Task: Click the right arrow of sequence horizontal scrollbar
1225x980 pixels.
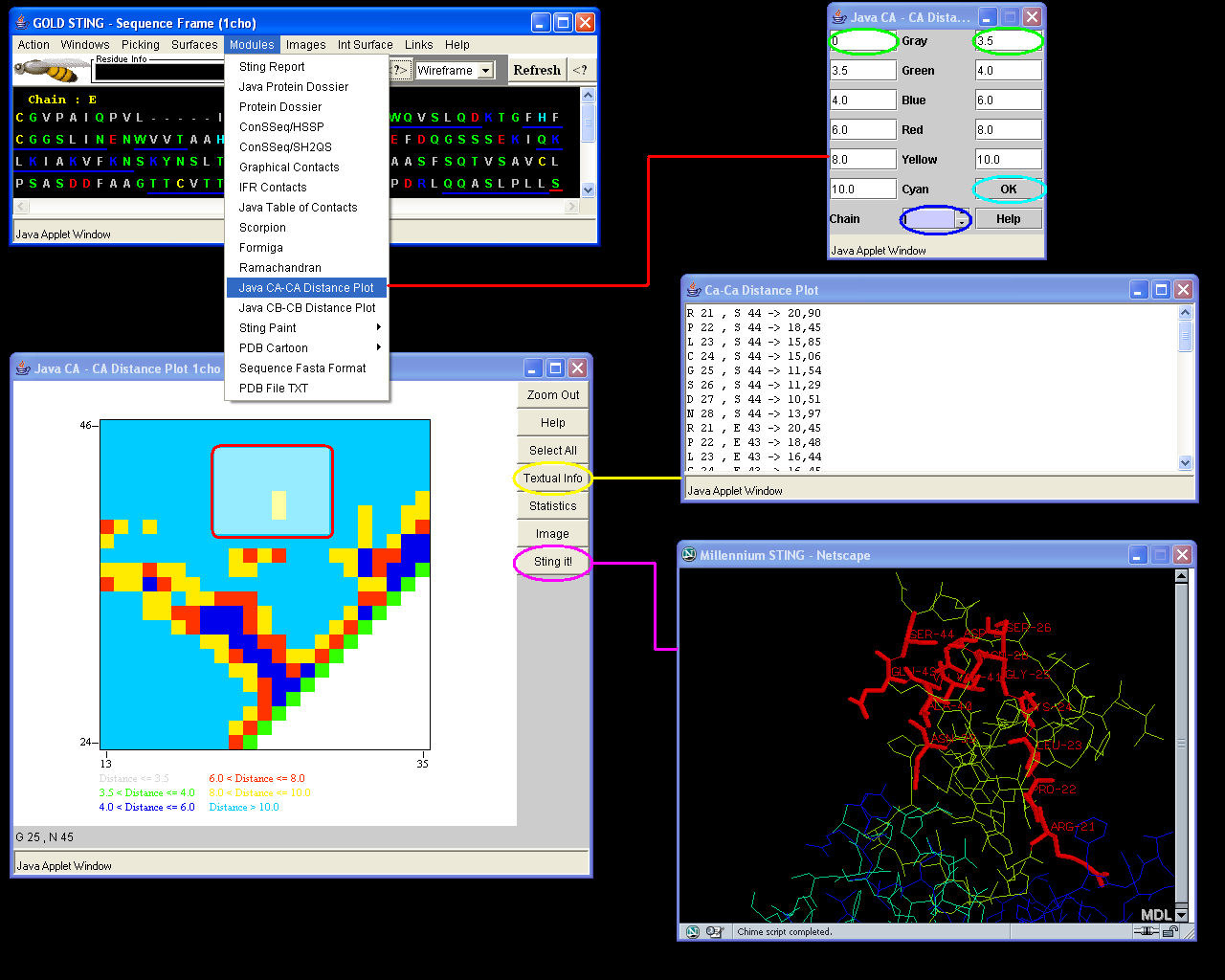Action: [x=572, y=206]
